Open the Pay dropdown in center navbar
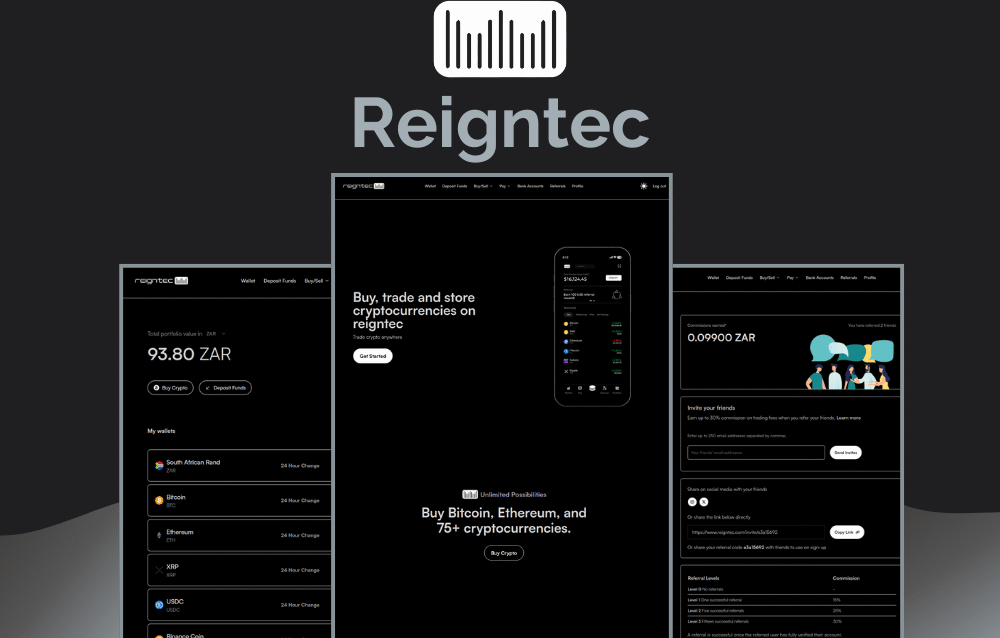Viewport: 1000px width, 638px height. pos(505,186)
